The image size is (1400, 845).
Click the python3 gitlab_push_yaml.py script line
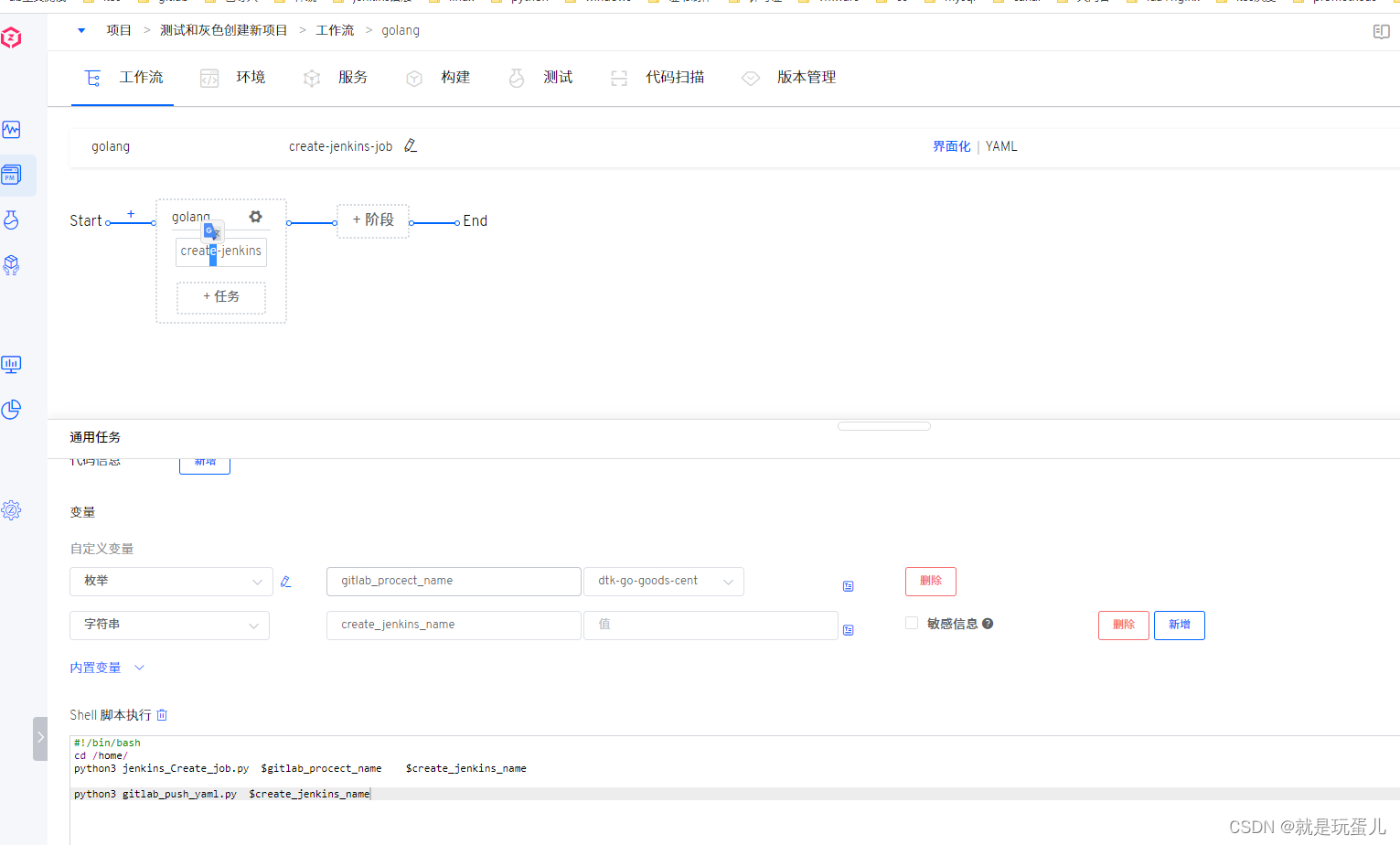[x=222, y=794]
